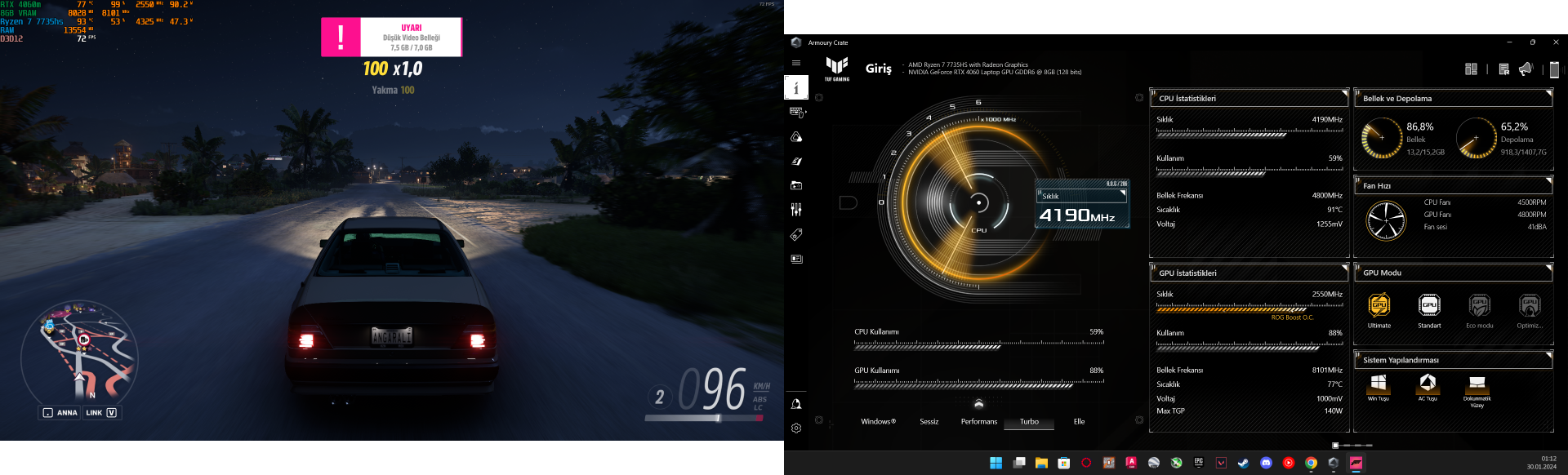Choose Standart GPU mode

1429,310
